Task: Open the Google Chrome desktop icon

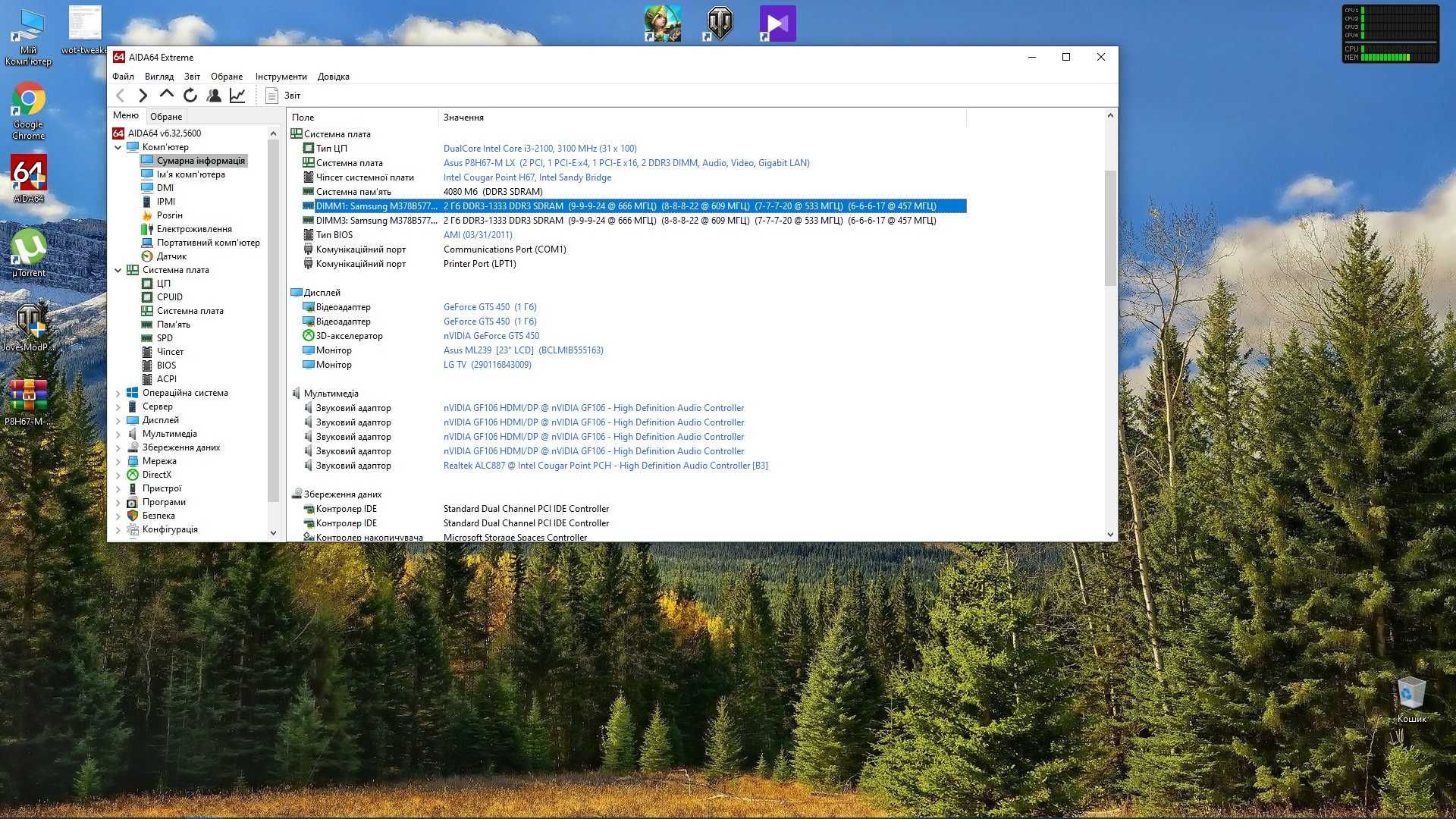Action: [29, 111]
